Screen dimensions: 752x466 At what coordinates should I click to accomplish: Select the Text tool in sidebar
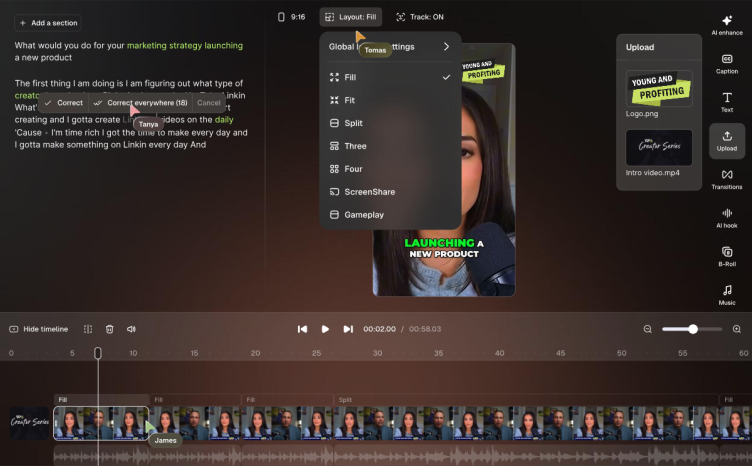click(727, 101)
